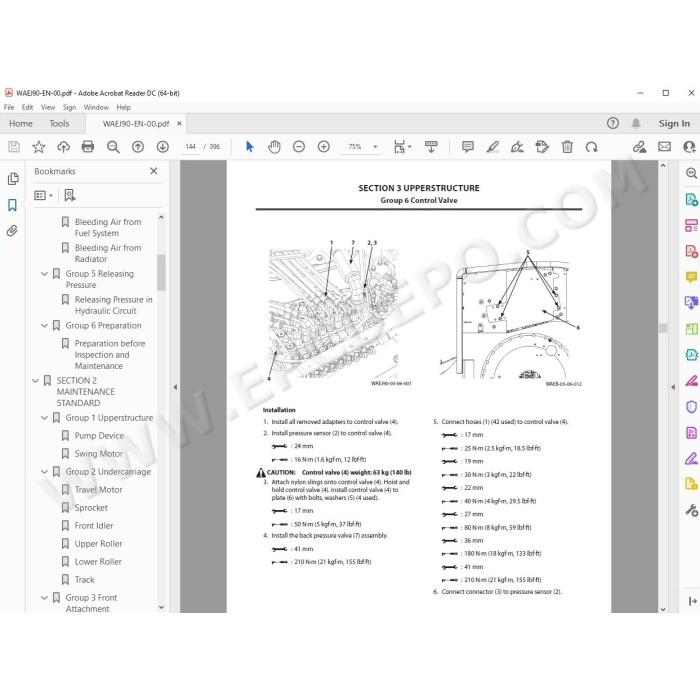Select the Highlight text tool
The height and width of the screenshot is (700, 700).
pyautogui.click(x=492, y=147)
